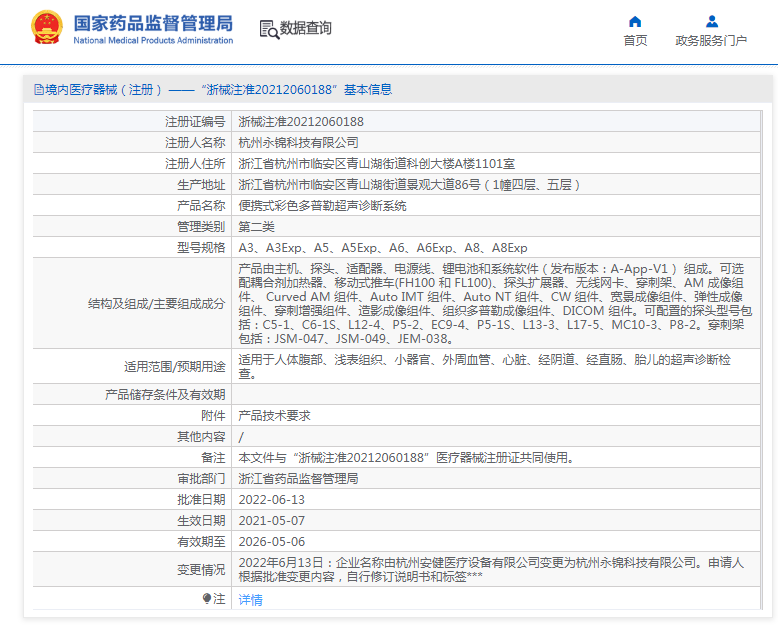Click the product name 便携式彩色多普勒超声诊断系统
Image resolution: width=778 pixels, height=629 pixels.
coord(322,206)
